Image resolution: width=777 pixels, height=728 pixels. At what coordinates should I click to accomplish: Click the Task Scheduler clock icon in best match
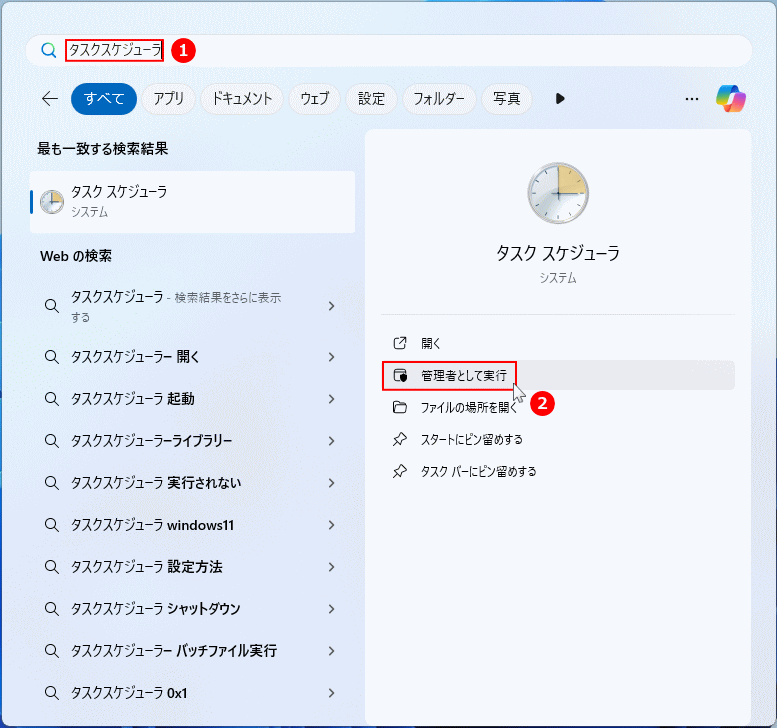(52, 202)
